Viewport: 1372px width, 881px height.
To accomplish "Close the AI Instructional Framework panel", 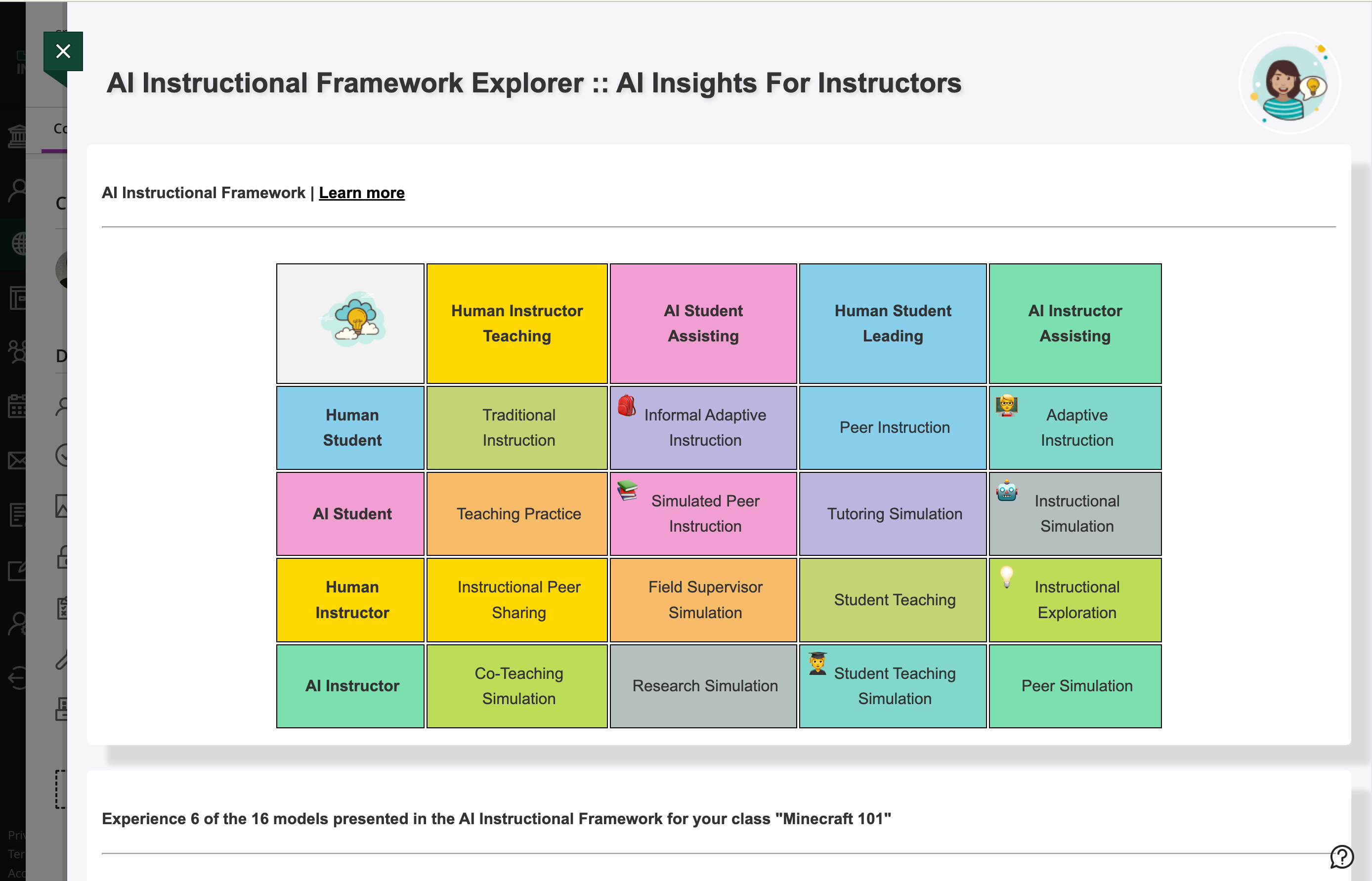I will (63, 51).
